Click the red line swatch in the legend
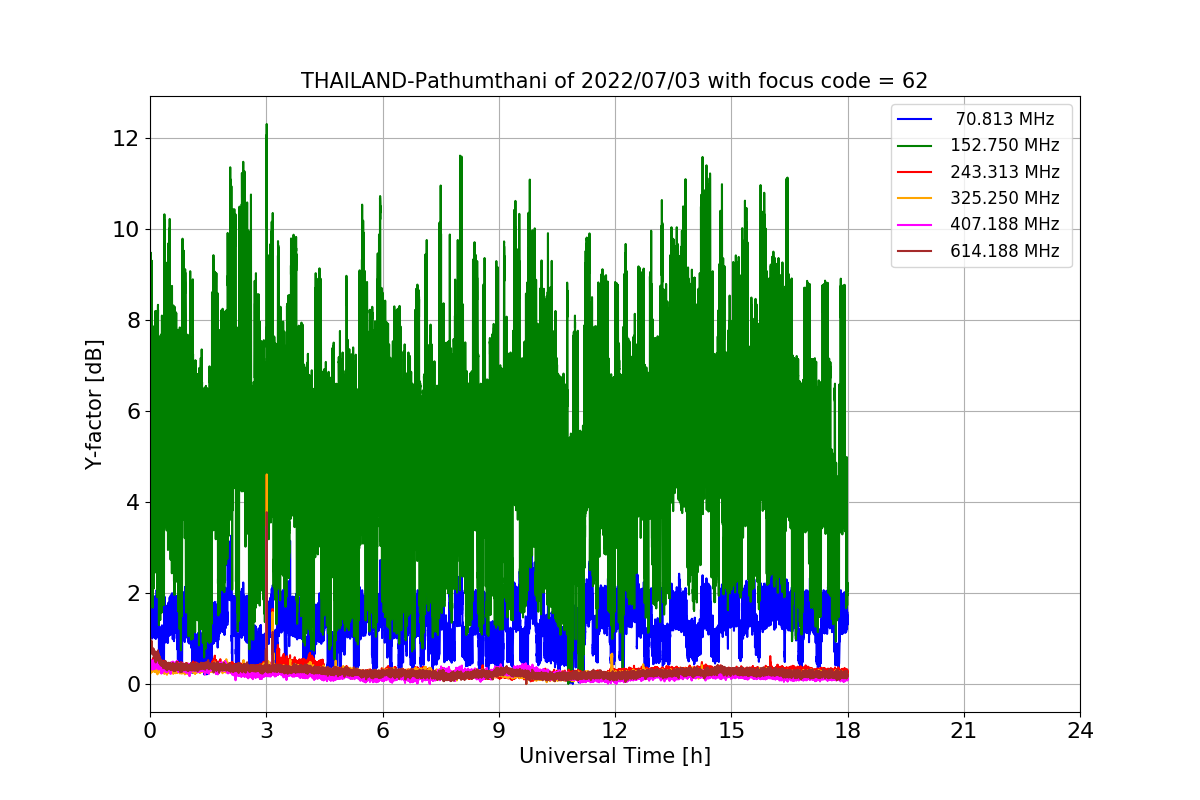 pyautogui.click(x=915, y=172)
